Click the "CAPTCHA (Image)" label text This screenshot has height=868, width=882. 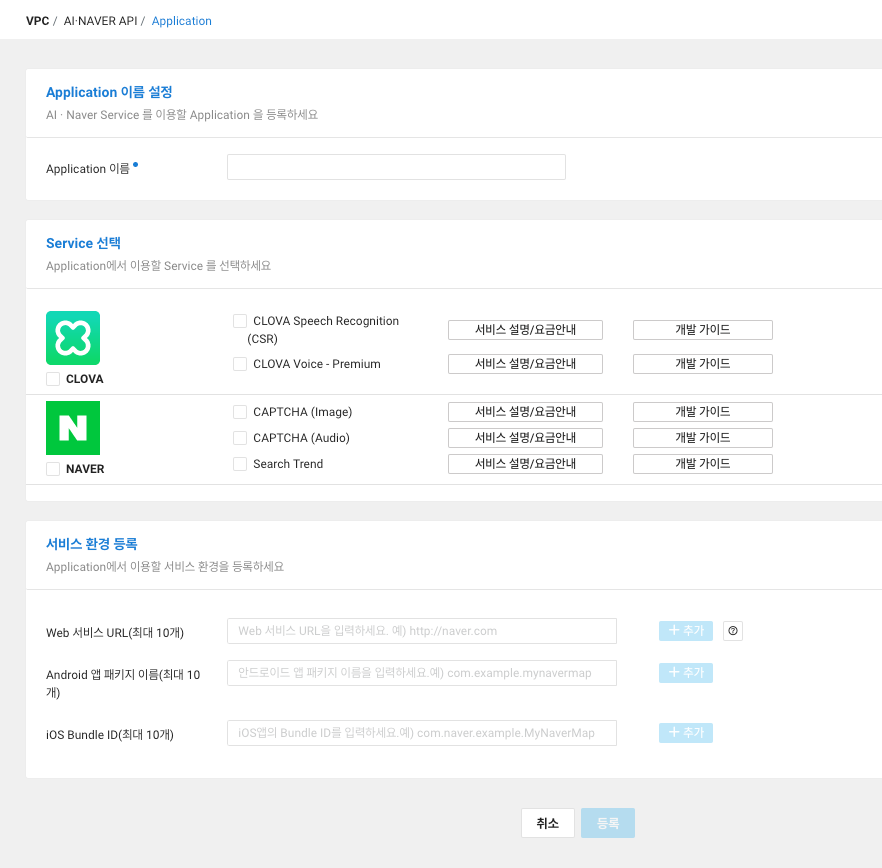click(x=303, y=412)
